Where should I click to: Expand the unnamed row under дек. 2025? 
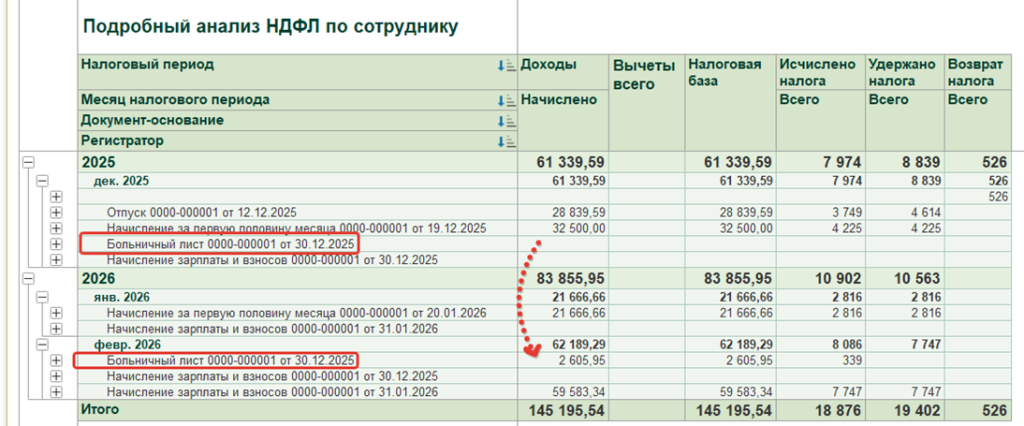click(56, 197)
